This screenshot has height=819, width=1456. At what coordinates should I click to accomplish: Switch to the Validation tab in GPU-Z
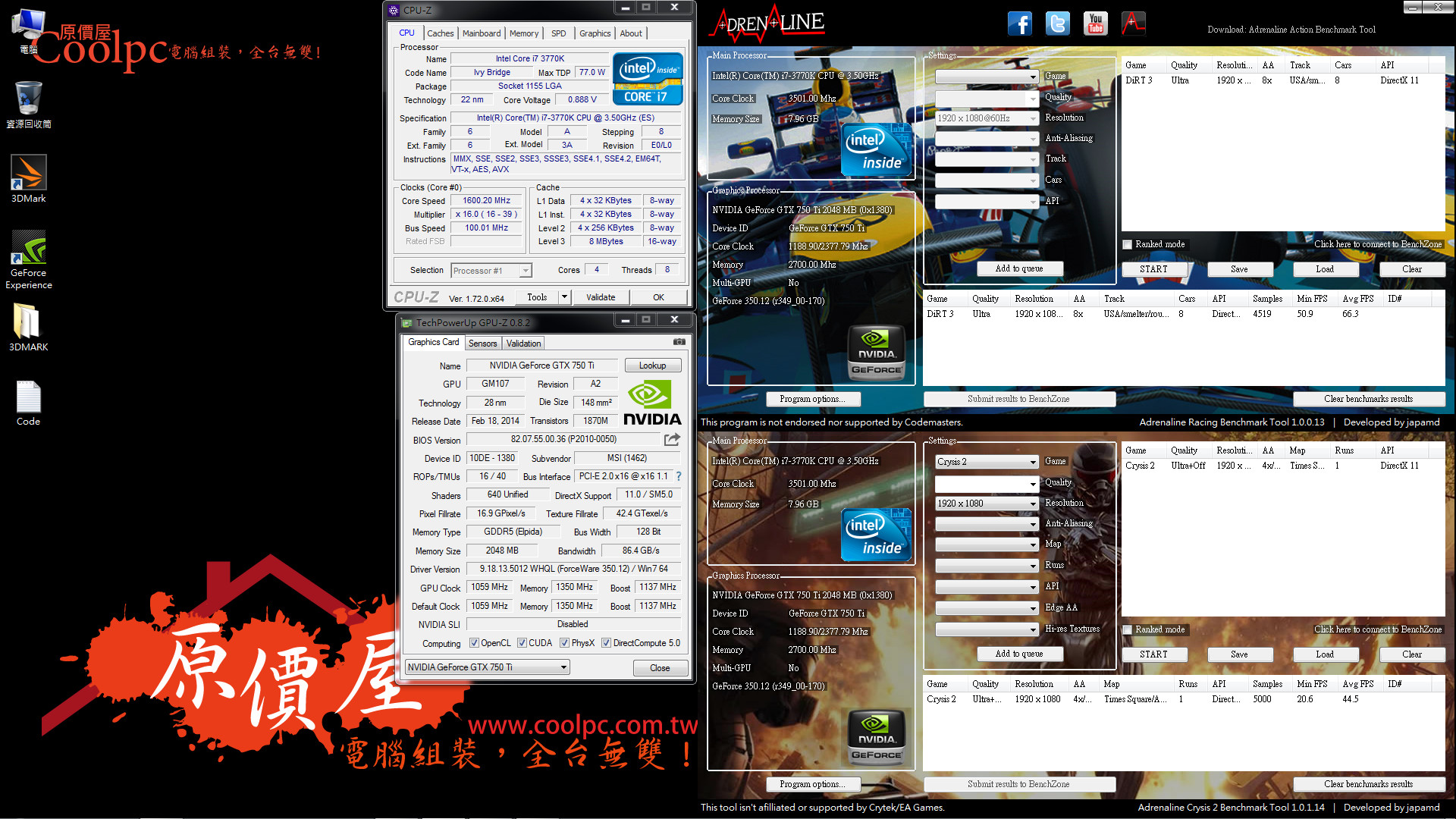coord(523,344)
